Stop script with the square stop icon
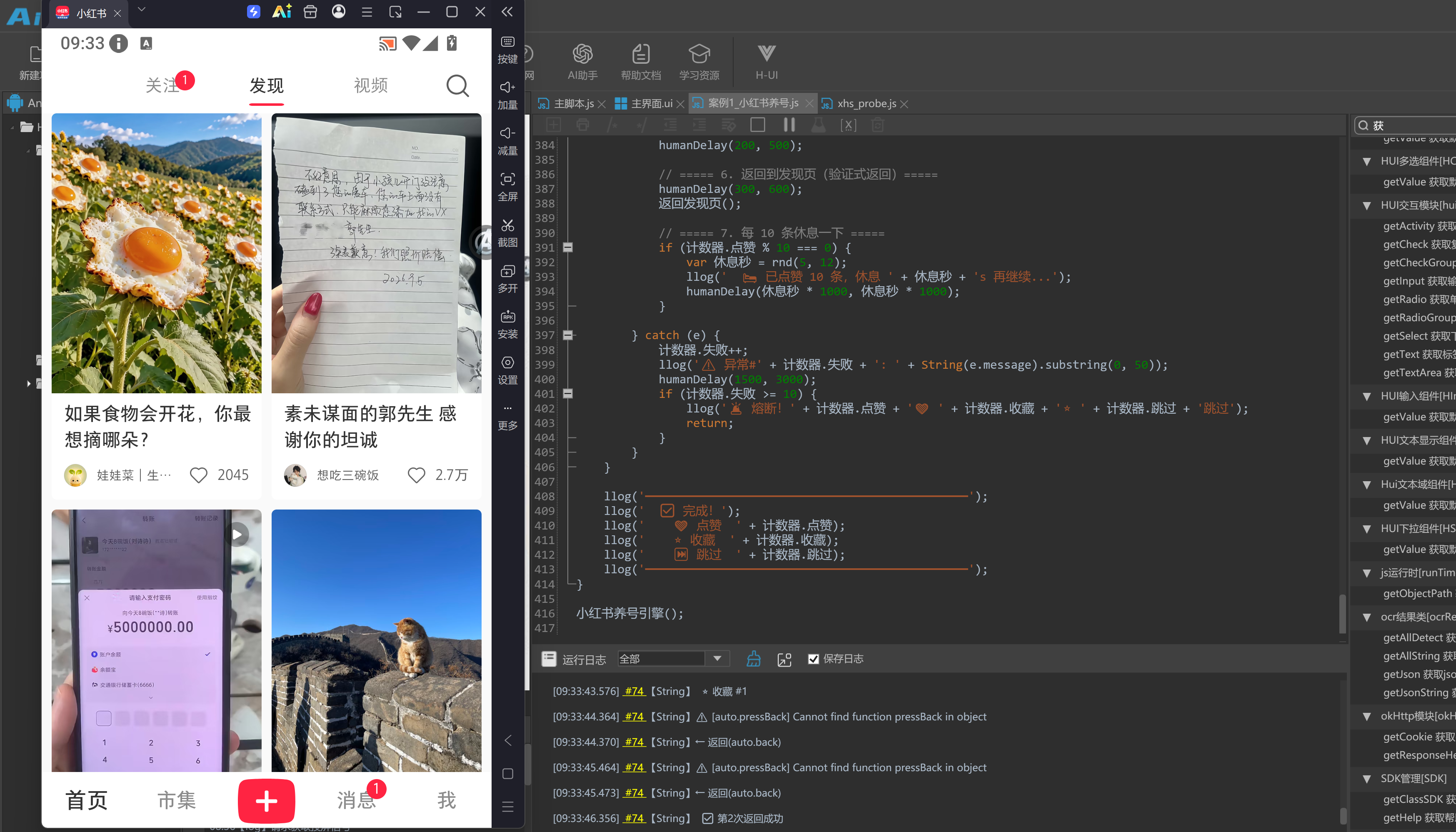Viewport: 1456px width, 832px height. tap(757, 125)
